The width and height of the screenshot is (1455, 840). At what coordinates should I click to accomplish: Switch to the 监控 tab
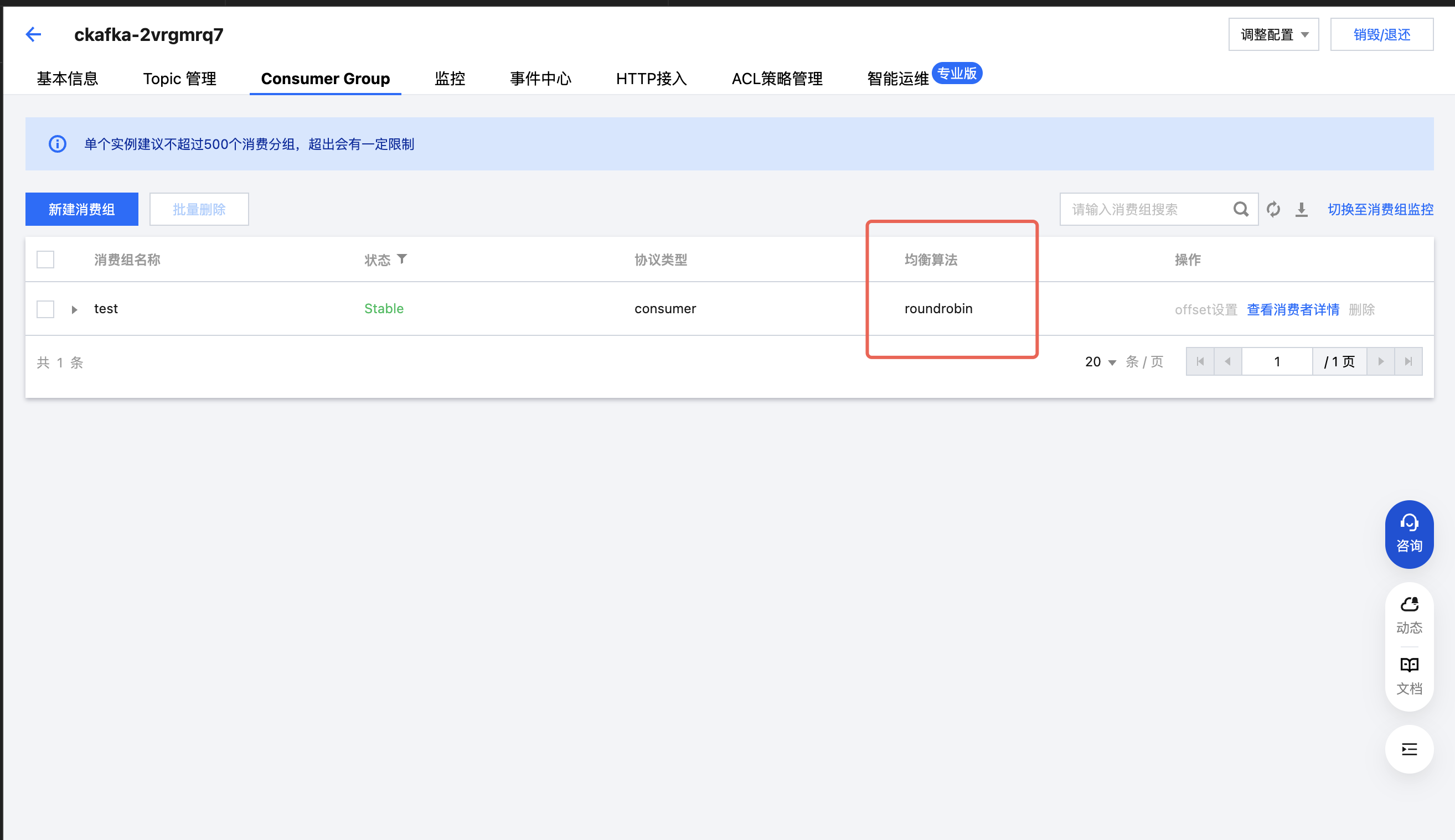click(450, 79)
